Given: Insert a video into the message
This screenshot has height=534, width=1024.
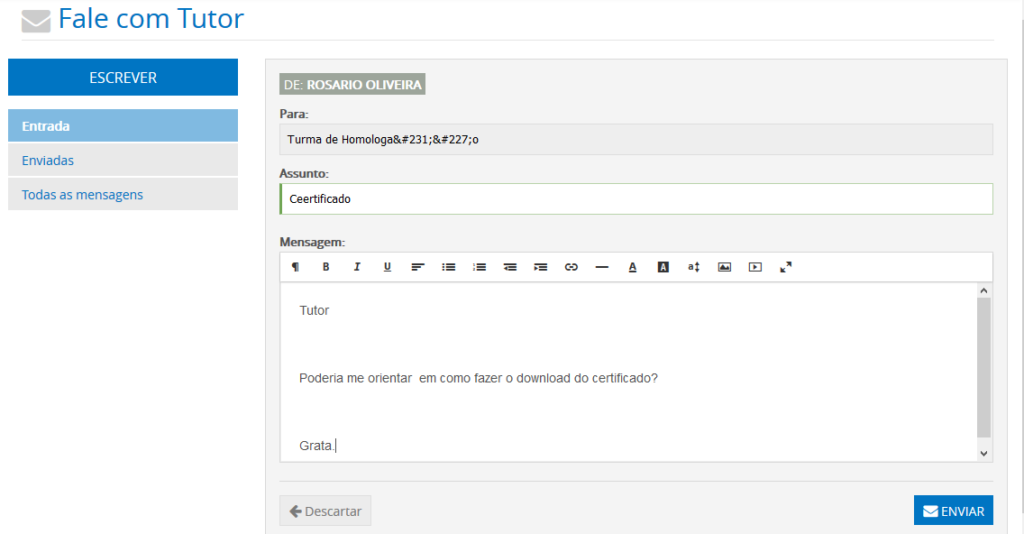Looking at the screenshot, I should [x=755, y=267].
